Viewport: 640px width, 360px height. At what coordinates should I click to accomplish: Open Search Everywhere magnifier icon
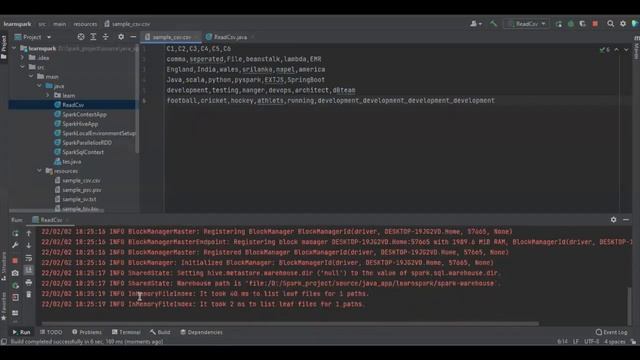click(610, 24)
